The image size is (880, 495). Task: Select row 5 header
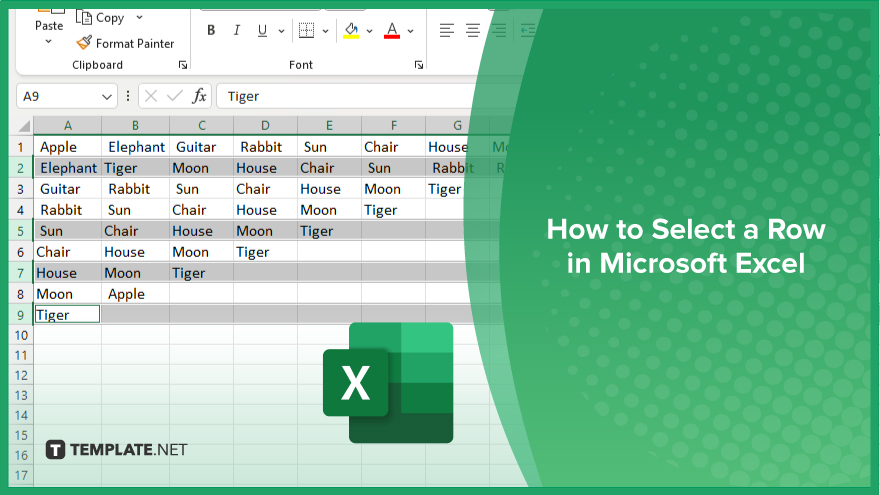21,231
